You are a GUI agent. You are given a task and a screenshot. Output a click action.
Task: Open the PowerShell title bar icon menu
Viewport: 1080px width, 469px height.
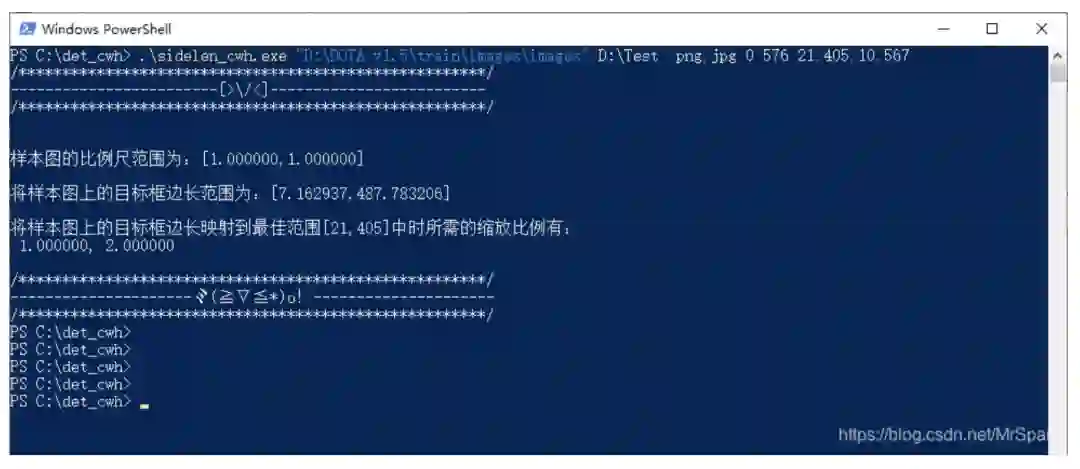27,29
